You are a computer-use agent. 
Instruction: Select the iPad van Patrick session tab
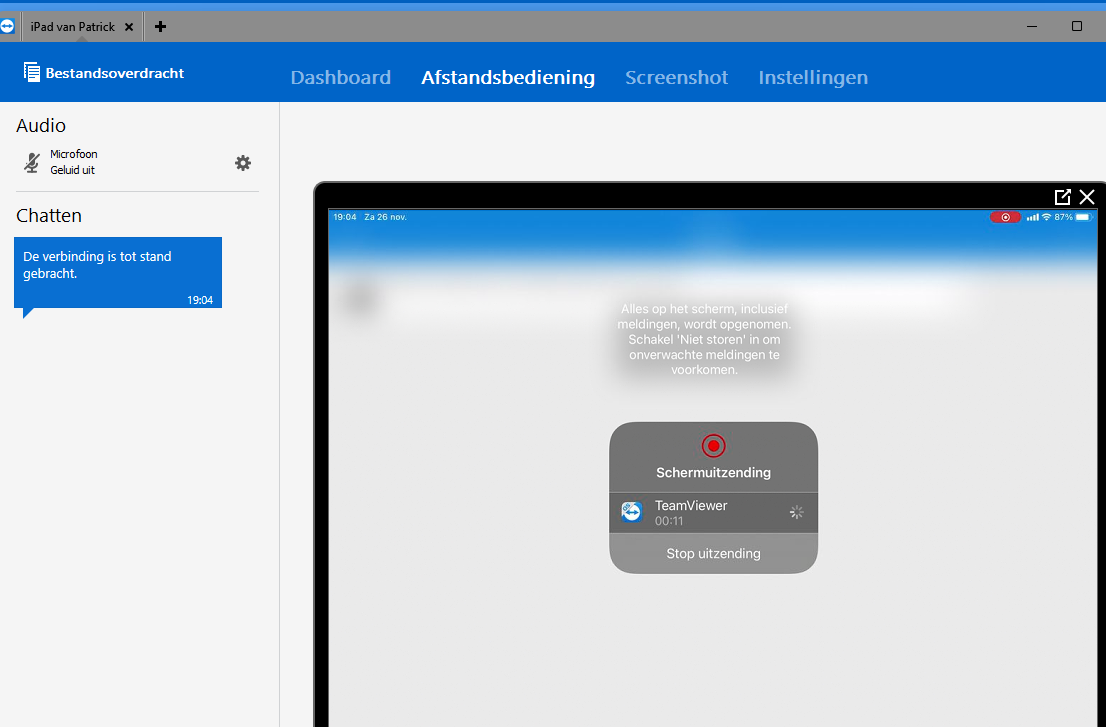pos(81,27)
